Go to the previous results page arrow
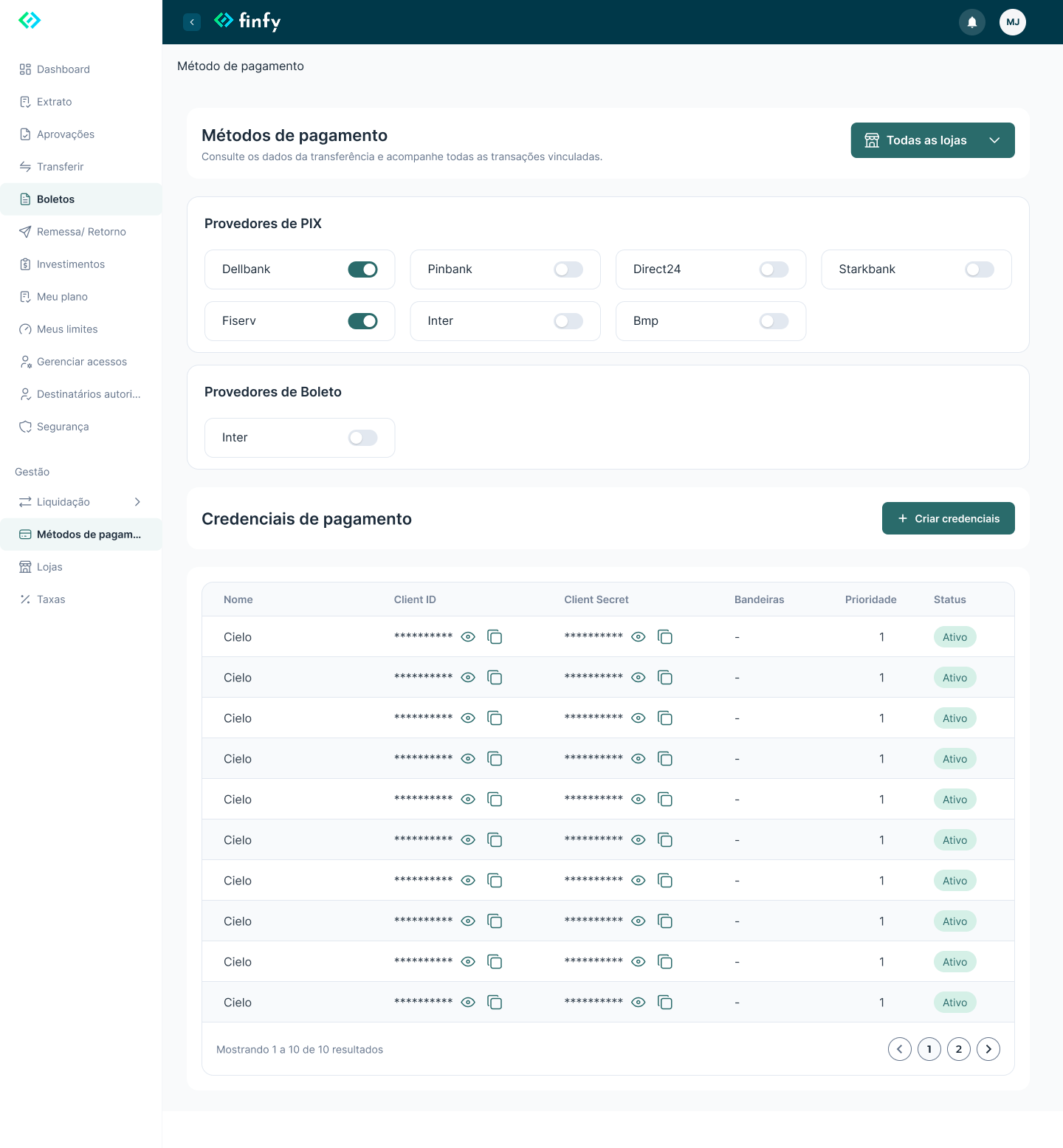The height and width of the screenshot is (1148, 1063). pyautogui.click(x=900, y=1049)
